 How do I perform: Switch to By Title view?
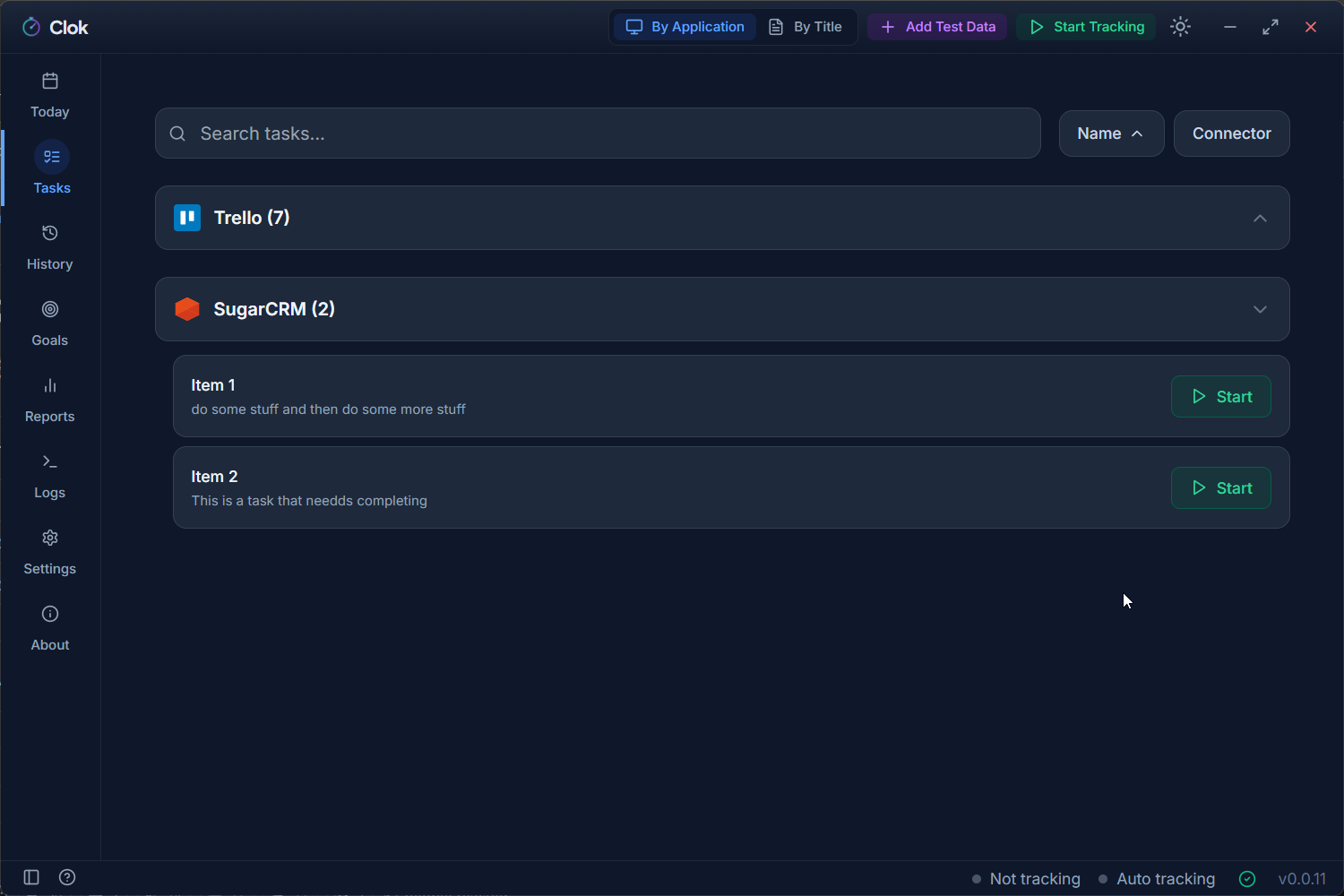point(806,27)
